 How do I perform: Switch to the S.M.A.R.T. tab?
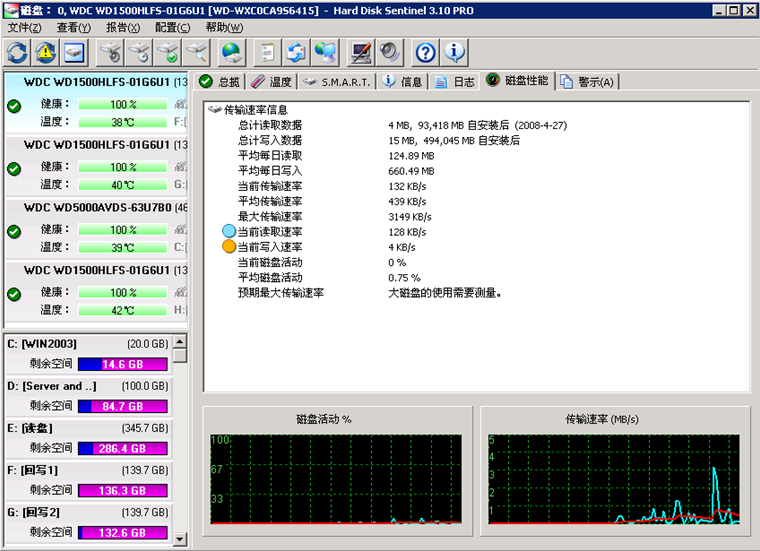pos(338,82)
